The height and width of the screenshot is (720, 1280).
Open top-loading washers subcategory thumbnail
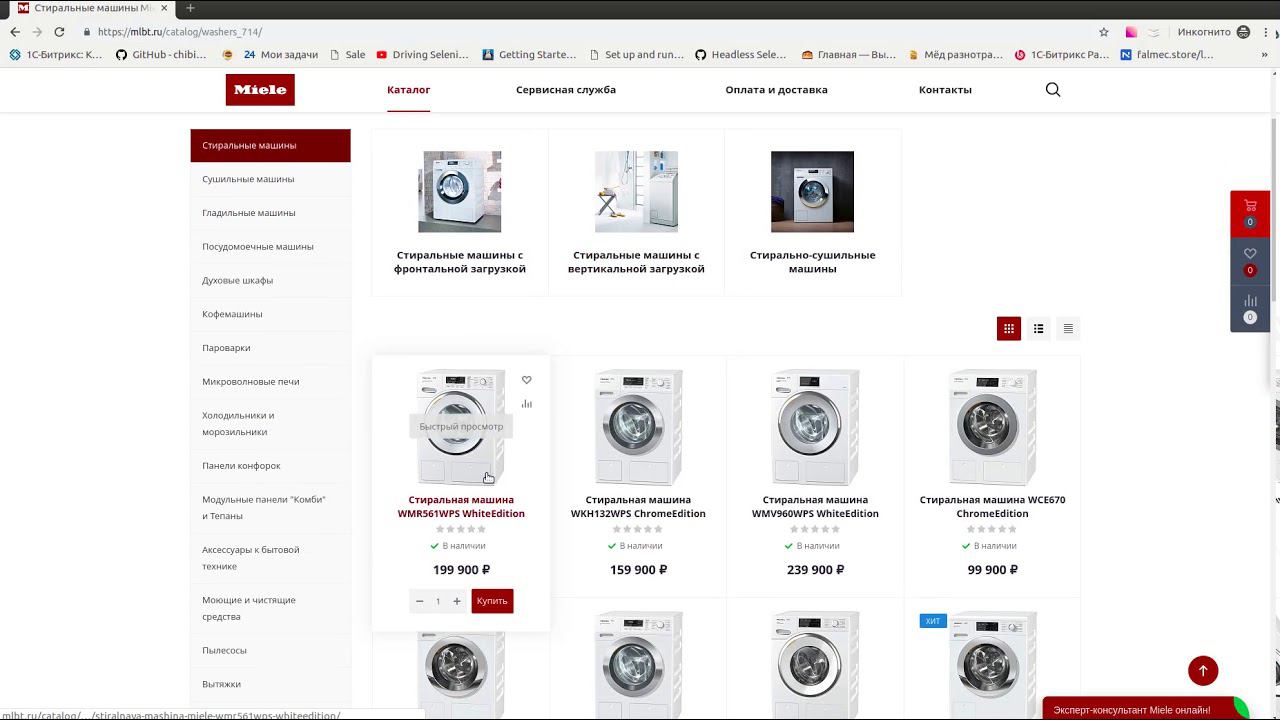pos(636,192)
